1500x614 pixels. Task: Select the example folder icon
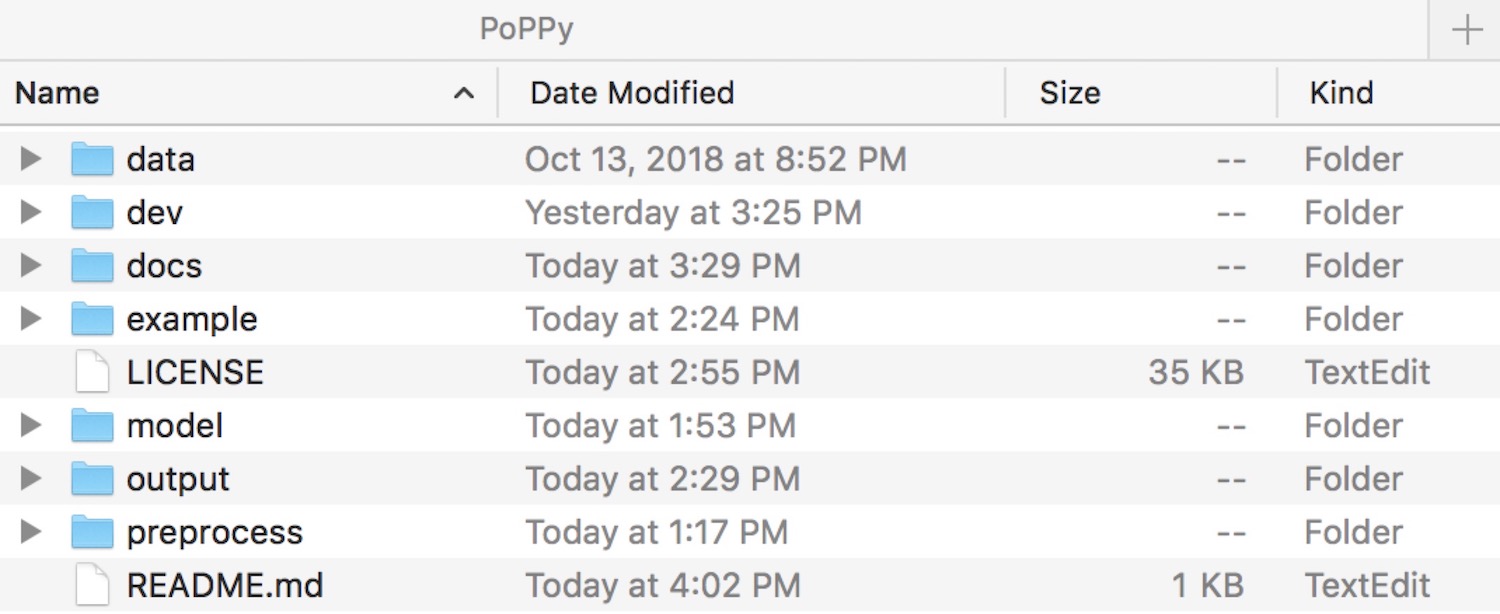92,319
